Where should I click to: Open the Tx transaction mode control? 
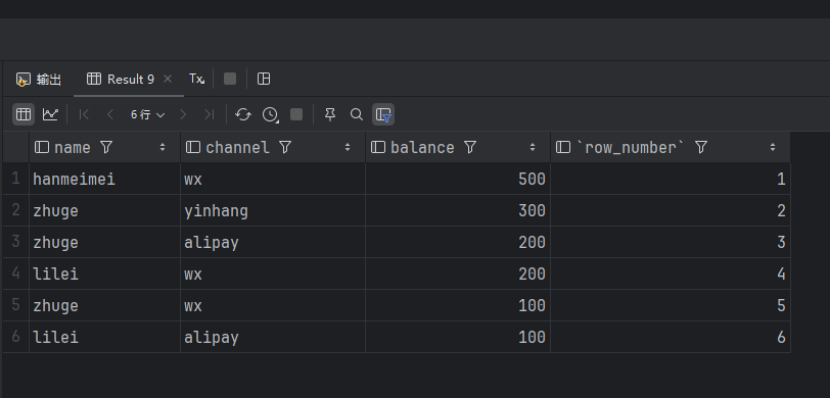tap(196, 79)
